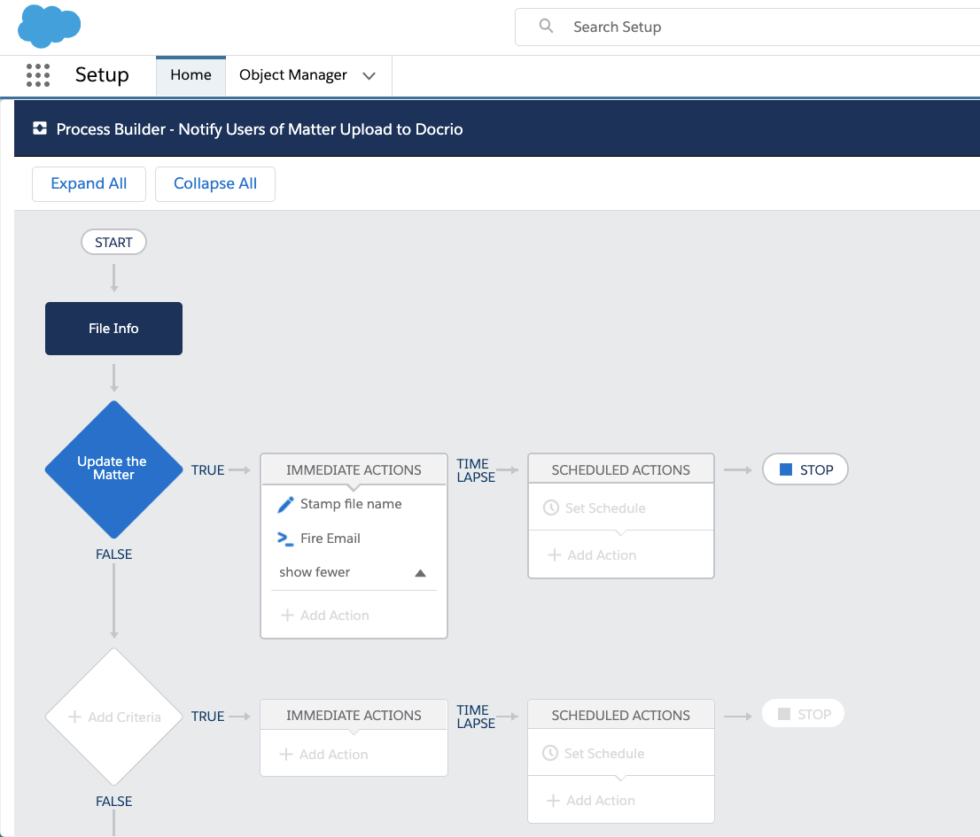
Task: Open the Object Manager tab
Action: click(291, 75)
